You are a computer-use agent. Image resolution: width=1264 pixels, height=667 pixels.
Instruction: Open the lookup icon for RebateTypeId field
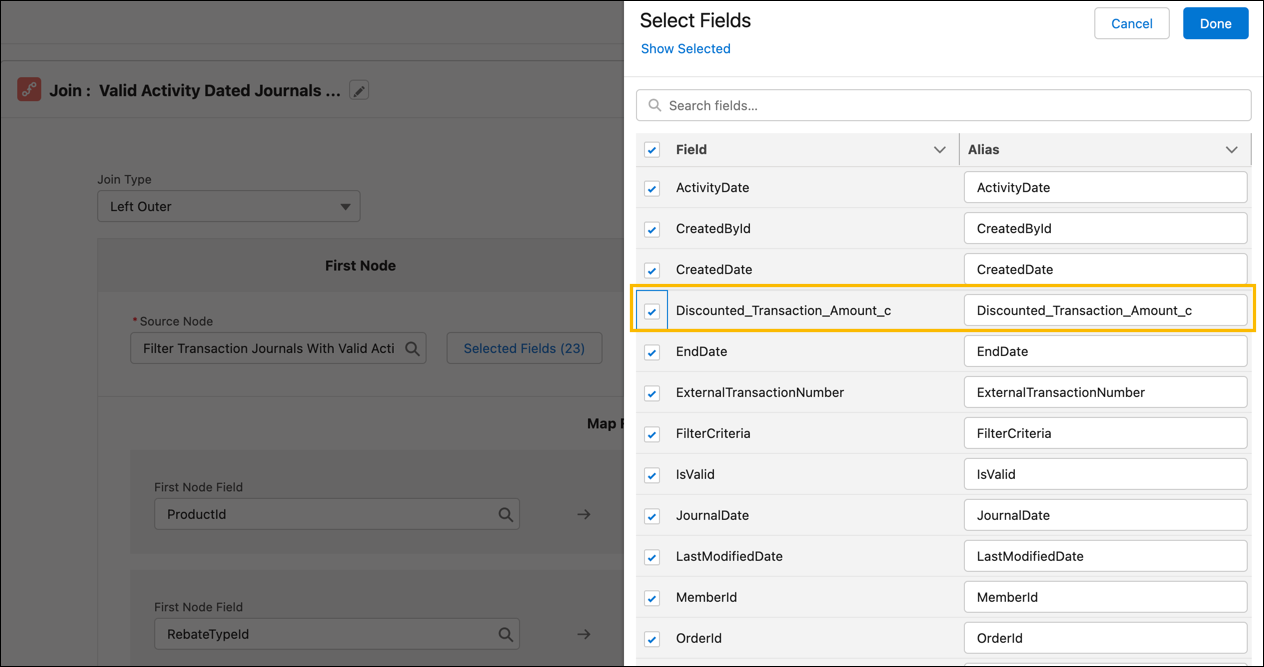click(506, 634)
